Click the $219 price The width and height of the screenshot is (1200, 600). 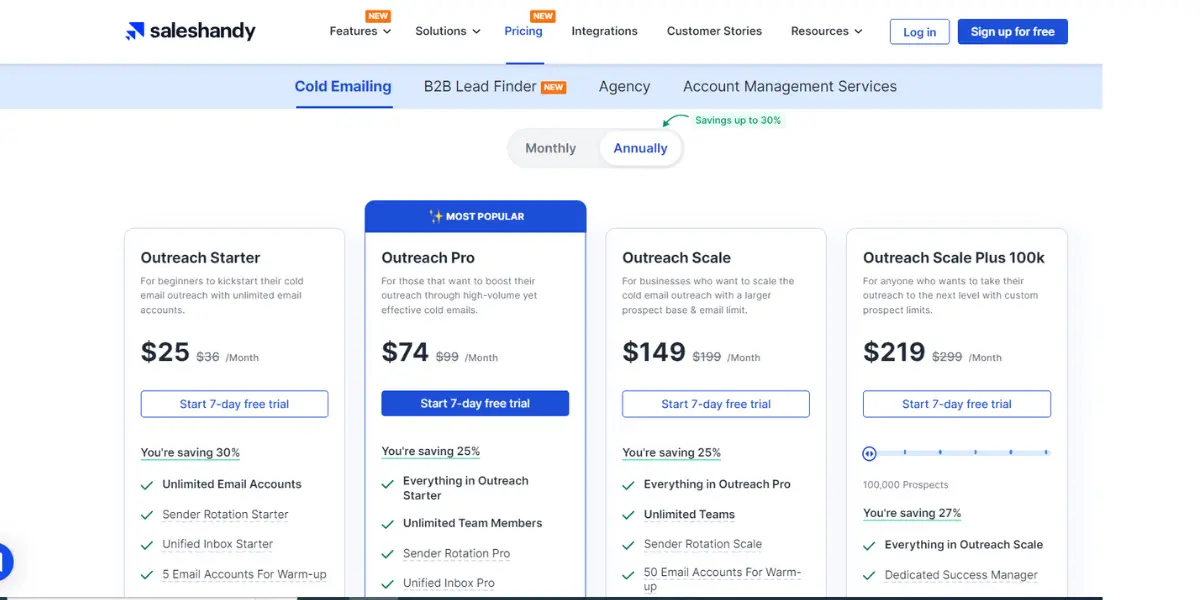click(895, 352)
